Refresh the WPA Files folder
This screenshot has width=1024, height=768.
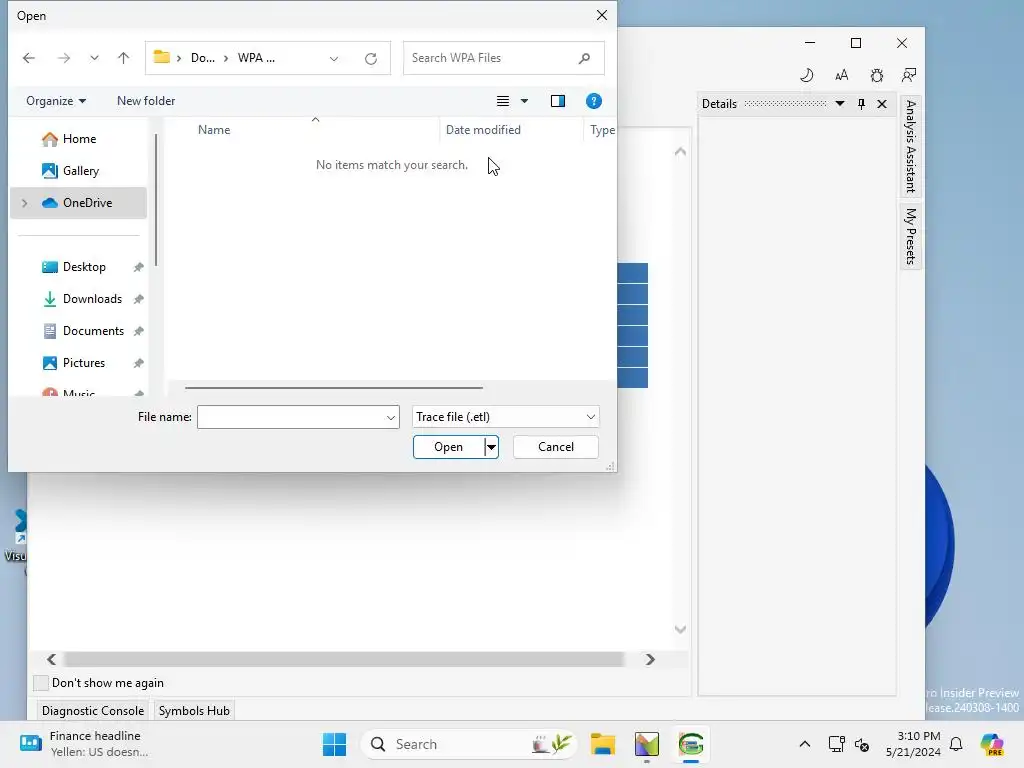coord(371,59)
